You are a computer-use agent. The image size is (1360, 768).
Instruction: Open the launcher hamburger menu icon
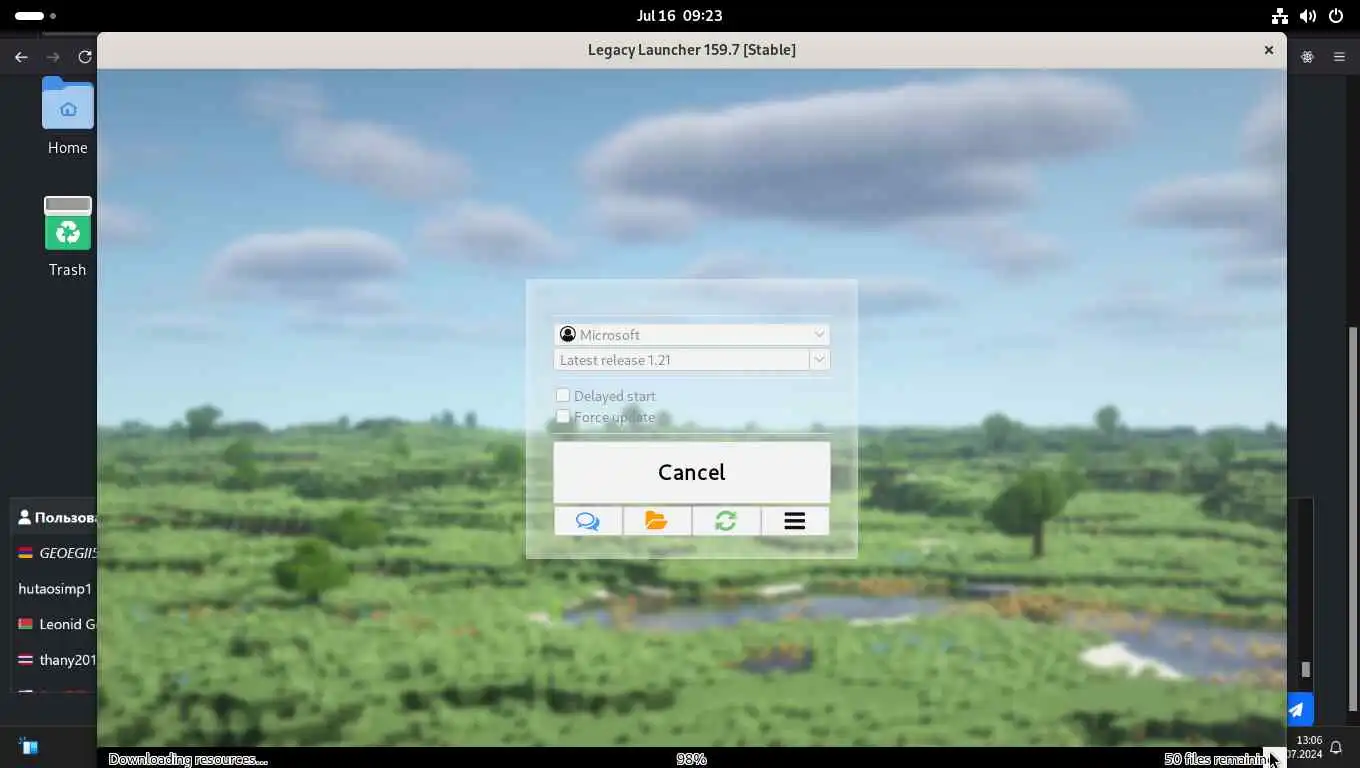(x=795, y=521)
